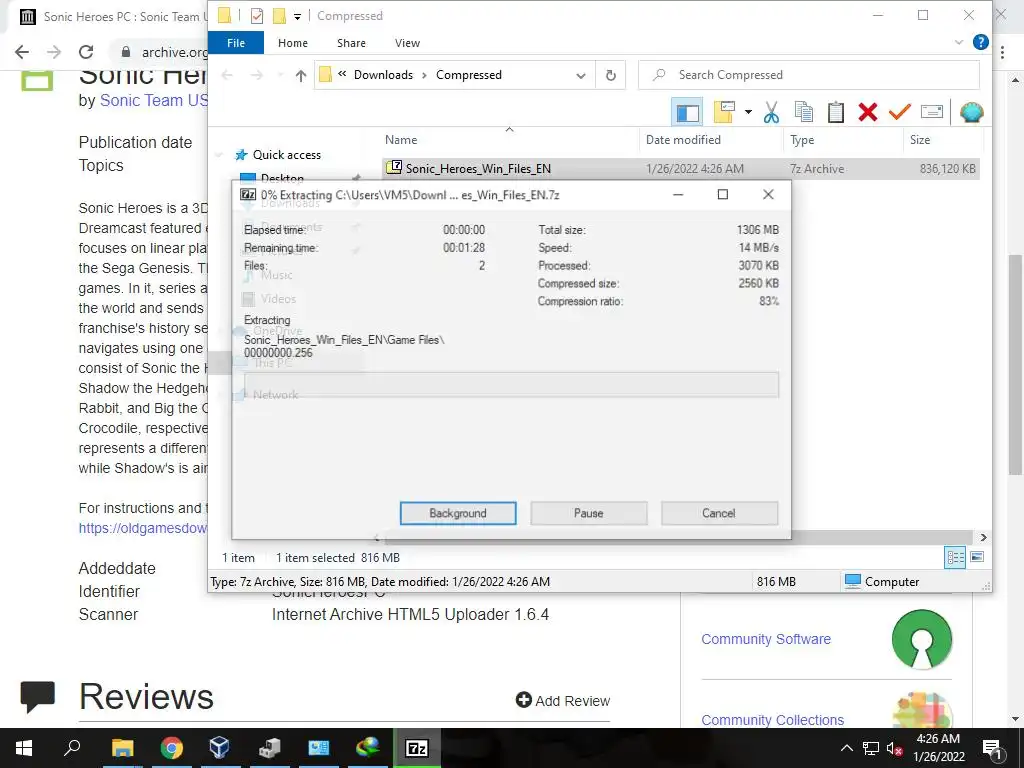Switch to Details view icon in status bar
Image resolution: width=1024 pixels, height=768 pixels.
(x=955, y=557)
